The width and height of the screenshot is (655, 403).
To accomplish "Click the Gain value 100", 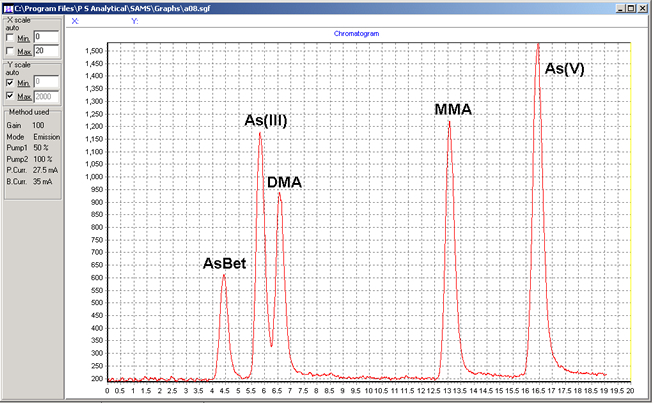I will click(38, 125).
